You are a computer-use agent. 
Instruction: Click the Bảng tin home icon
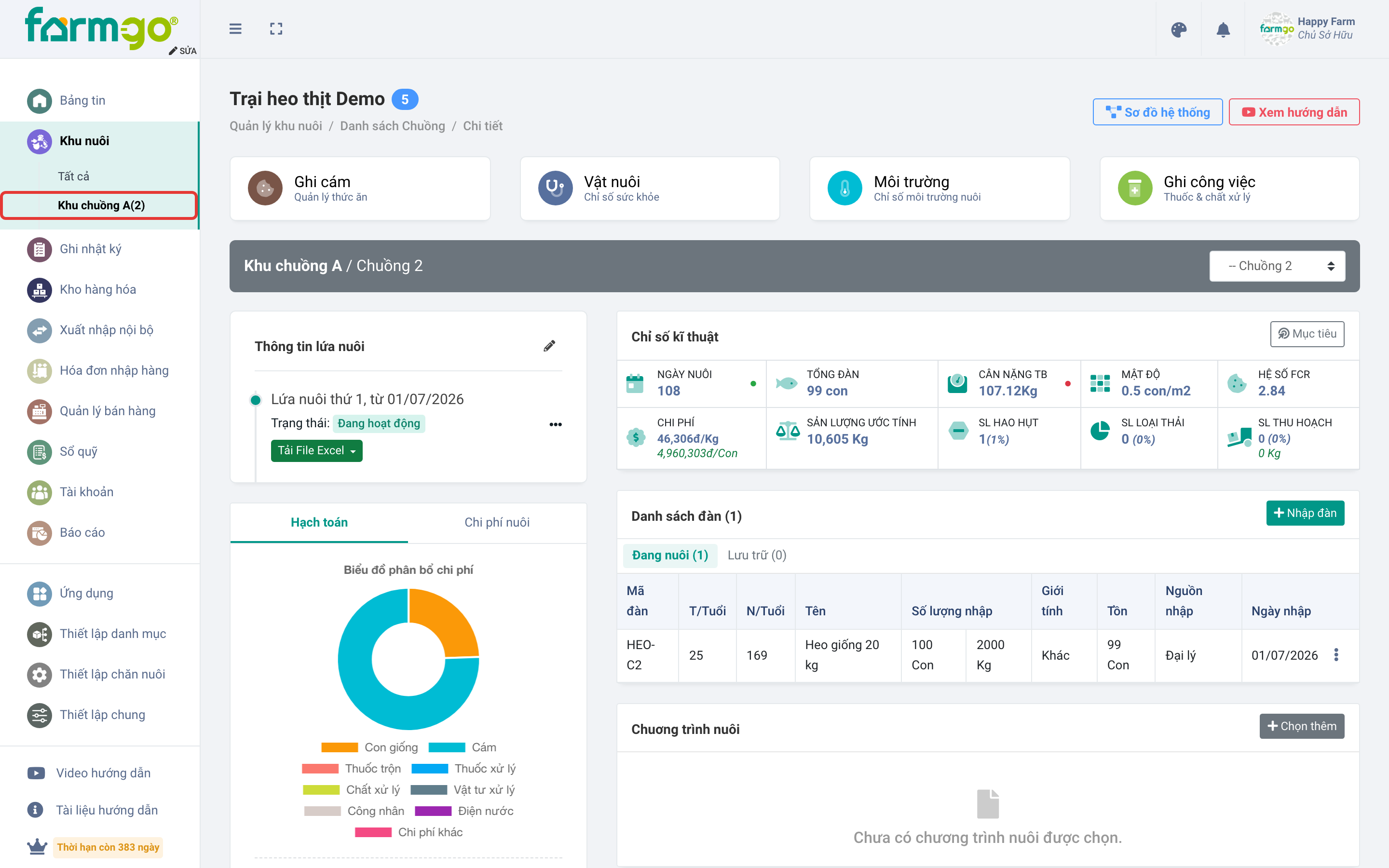coord(39,100)
